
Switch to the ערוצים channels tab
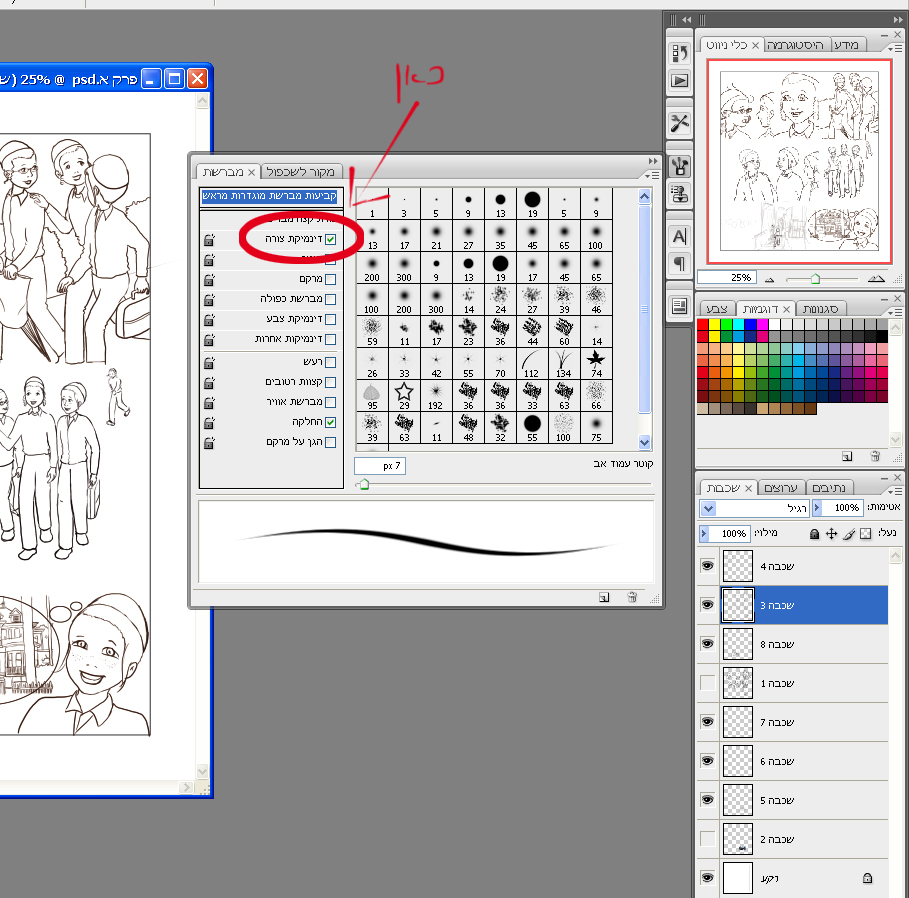click(780, 488)
